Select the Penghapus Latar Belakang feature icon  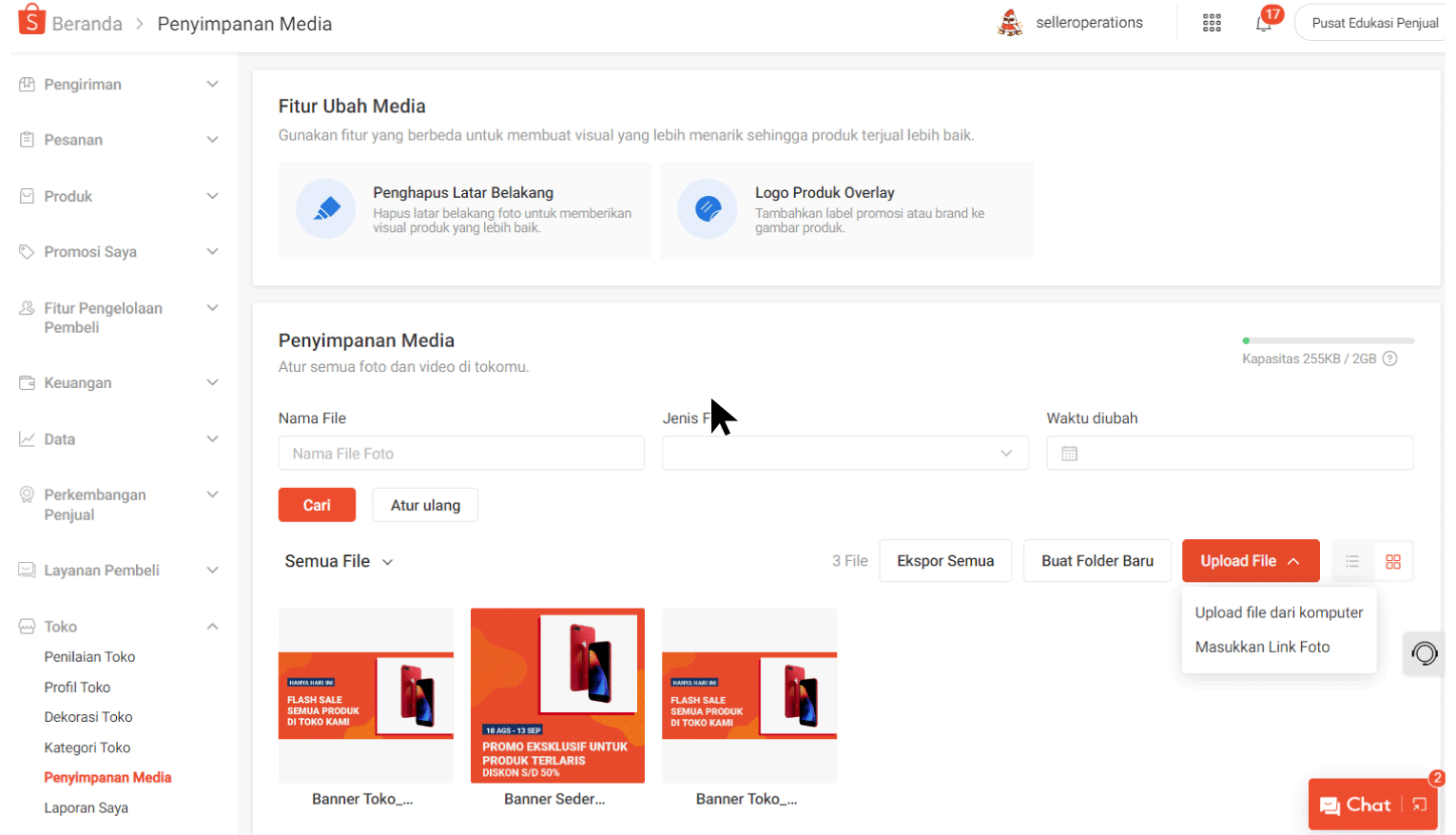click(326, 210)
